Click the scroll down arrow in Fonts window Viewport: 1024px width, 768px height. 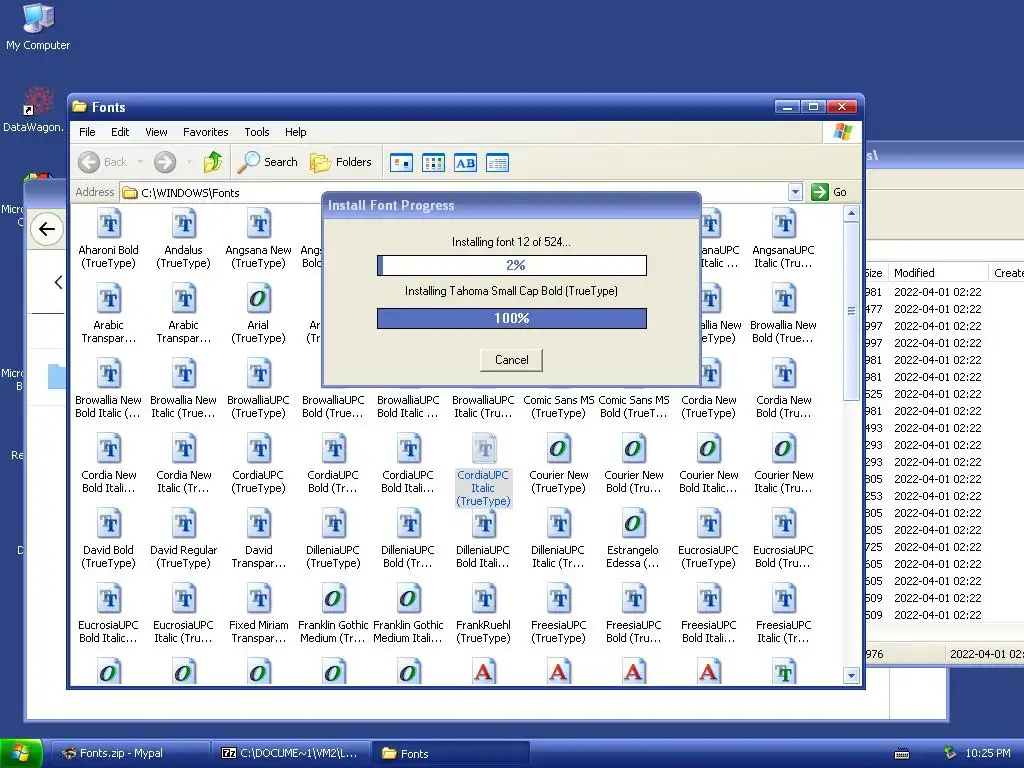pyautogui.click(x=851, y=676)
